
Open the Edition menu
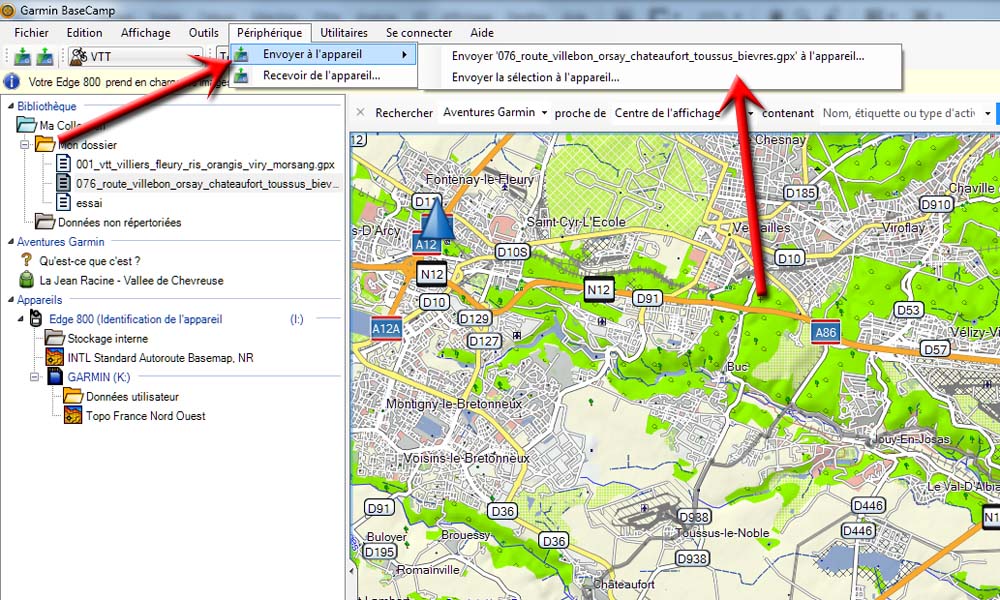point(84,33)
